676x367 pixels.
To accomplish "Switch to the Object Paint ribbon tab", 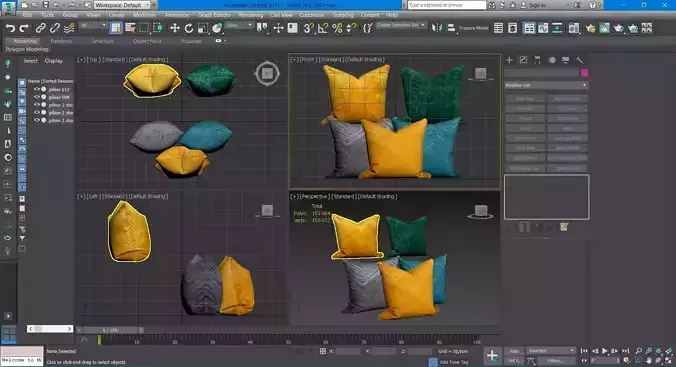I will (x=147, y=41).
